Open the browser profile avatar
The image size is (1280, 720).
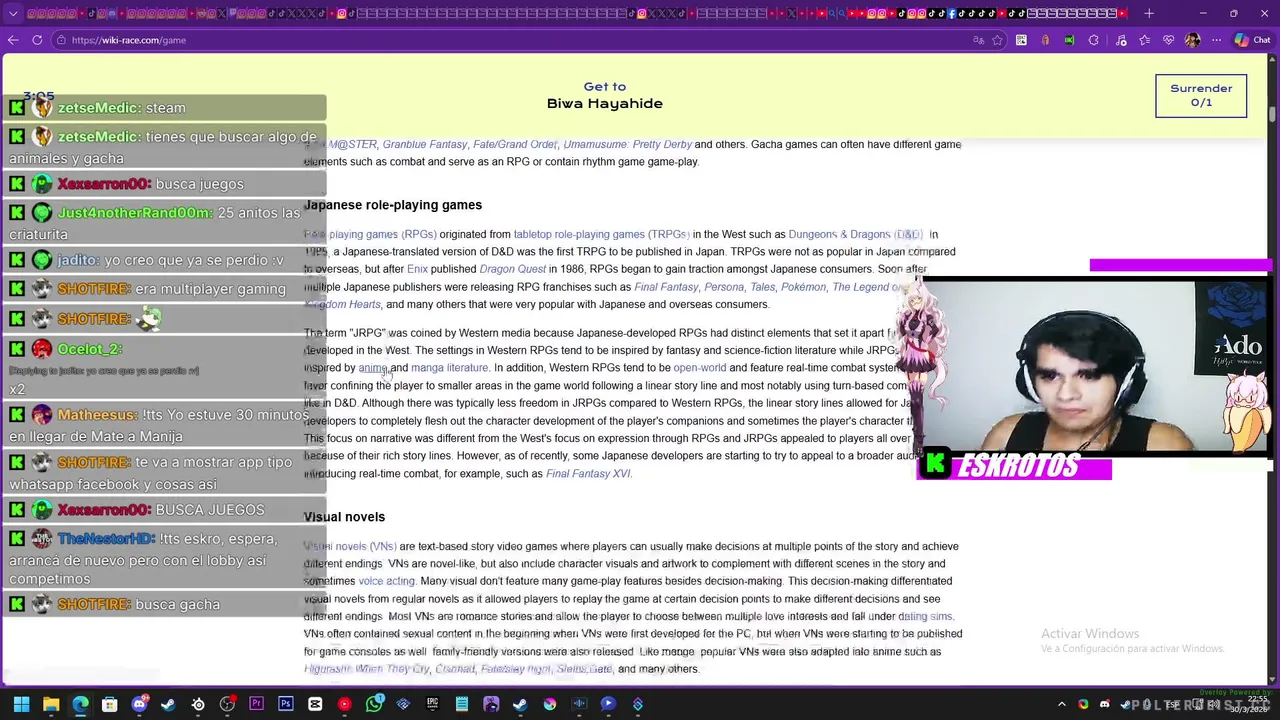1192,40
